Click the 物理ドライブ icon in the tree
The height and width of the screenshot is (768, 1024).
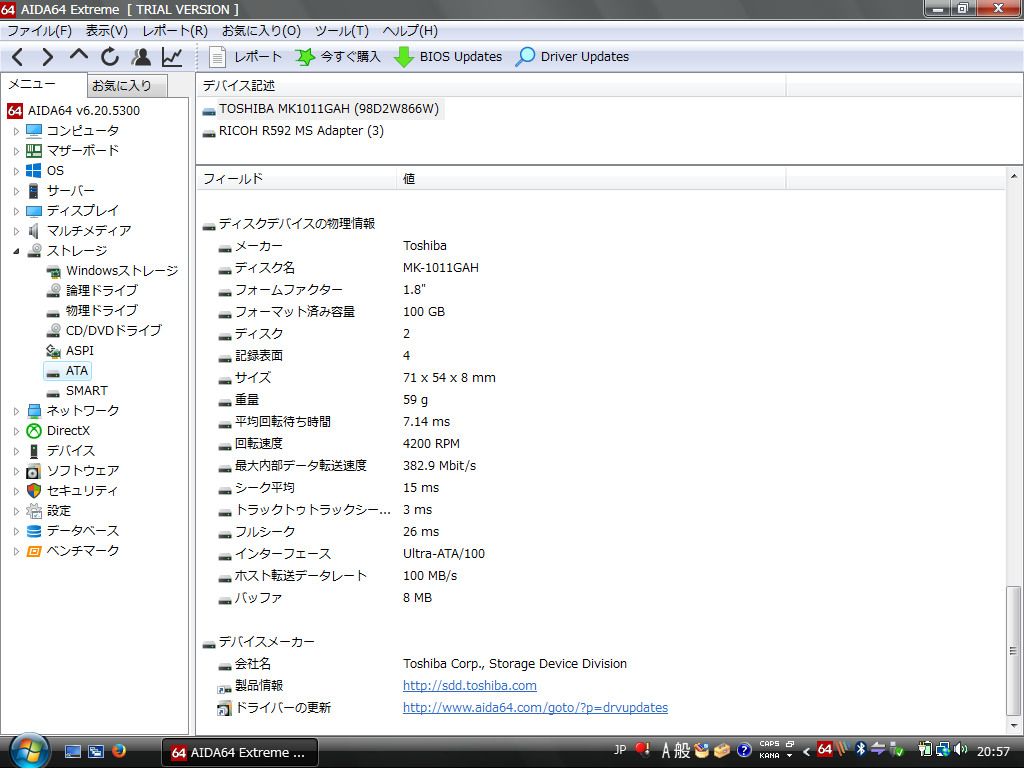pos(54,312)
